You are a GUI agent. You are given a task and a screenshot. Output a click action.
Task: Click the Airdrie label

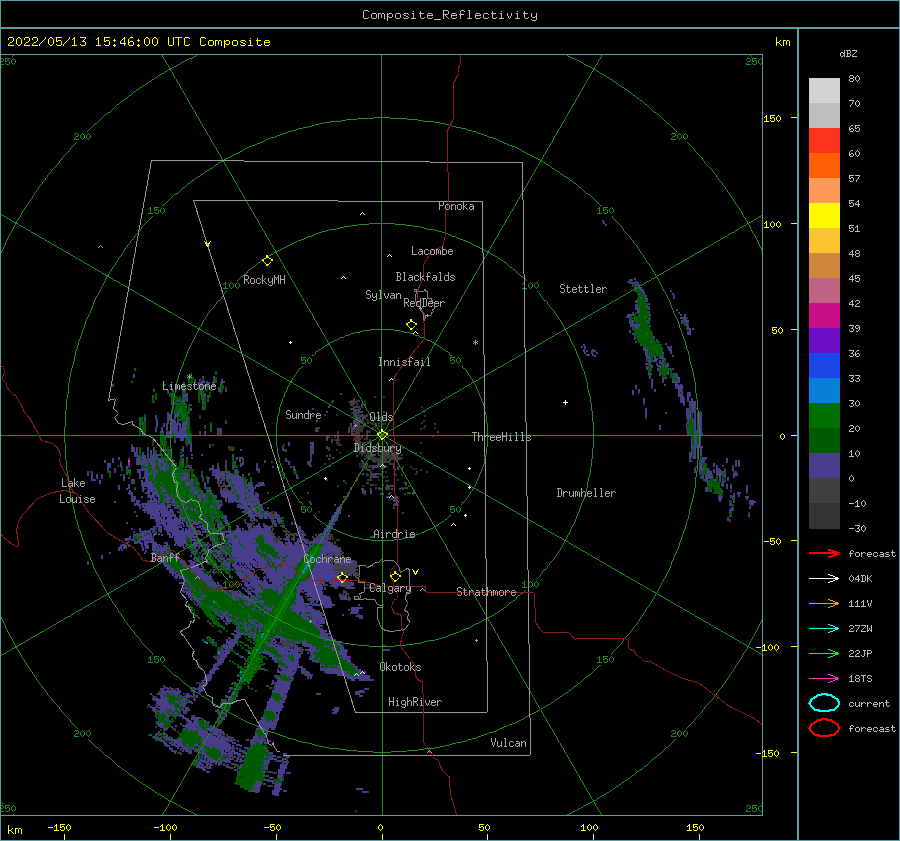(x=394, y=534)
